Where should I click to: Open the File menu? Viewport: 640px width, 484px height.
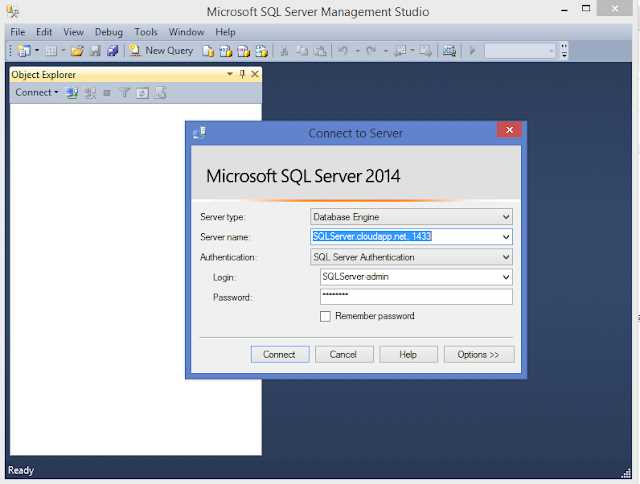click(x=18, y=32)
